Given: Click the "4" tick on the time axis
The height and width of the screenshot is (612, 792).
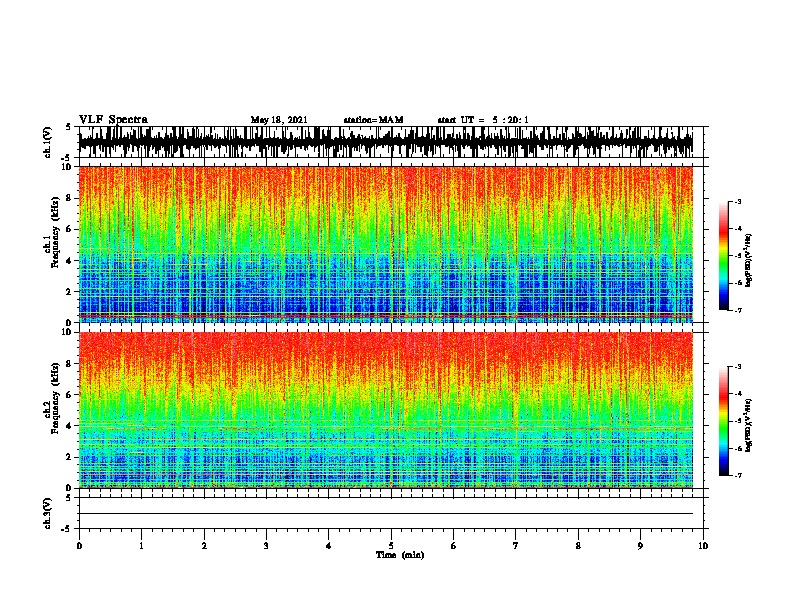Looking at the screenshot, I should tap(329, 546).
